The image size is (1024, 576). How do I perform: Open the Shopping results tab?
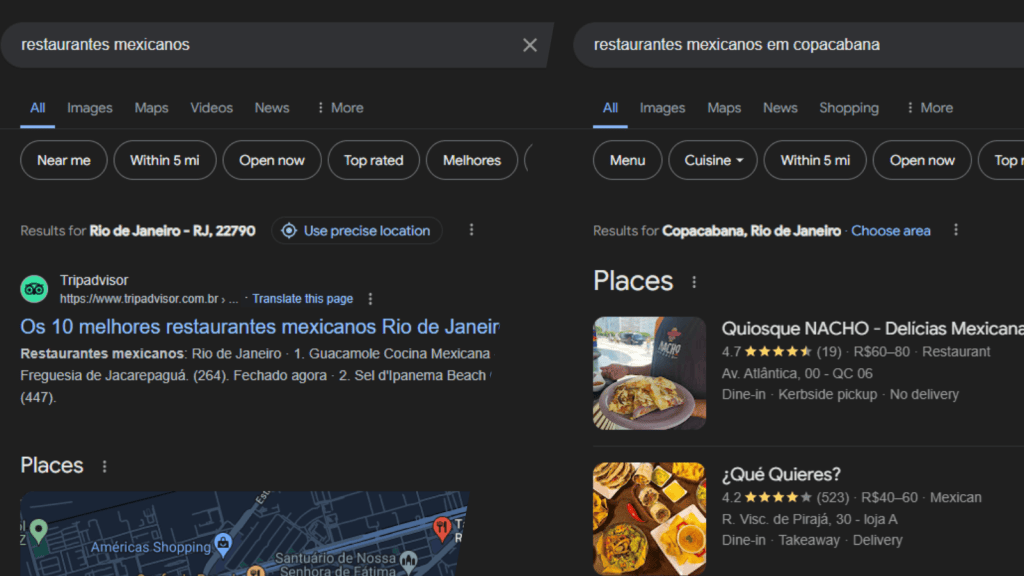point(848,107)
